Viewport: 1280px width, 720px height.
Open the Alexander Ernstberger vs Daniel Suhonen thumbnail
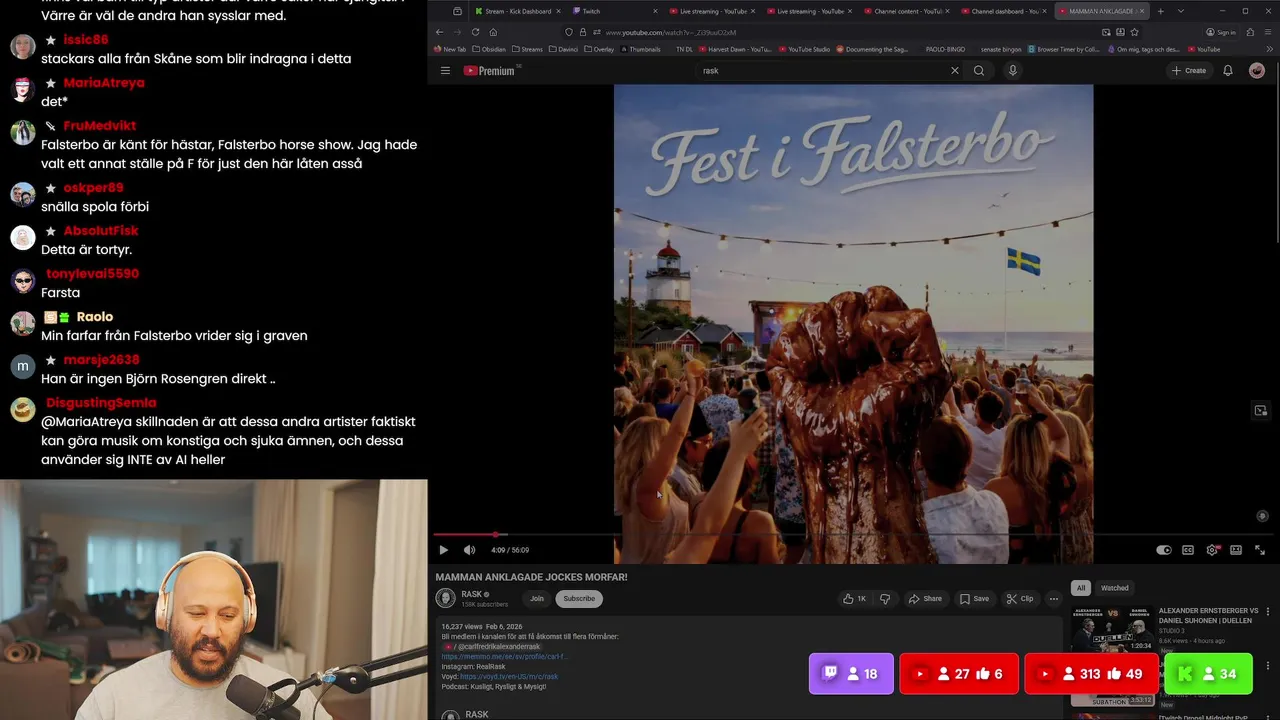[x=1112, y=628]
